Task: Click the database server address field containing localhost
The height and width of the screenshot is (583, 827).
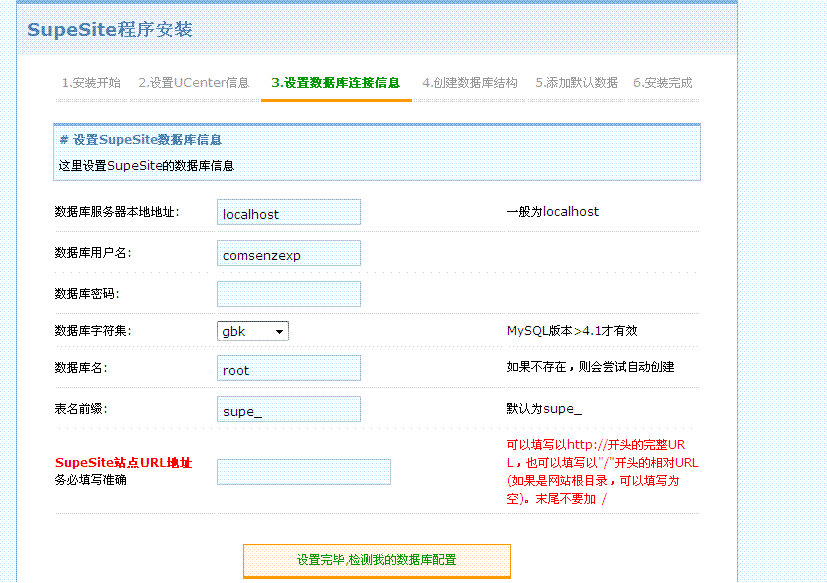Action: (x=289, y=212)
